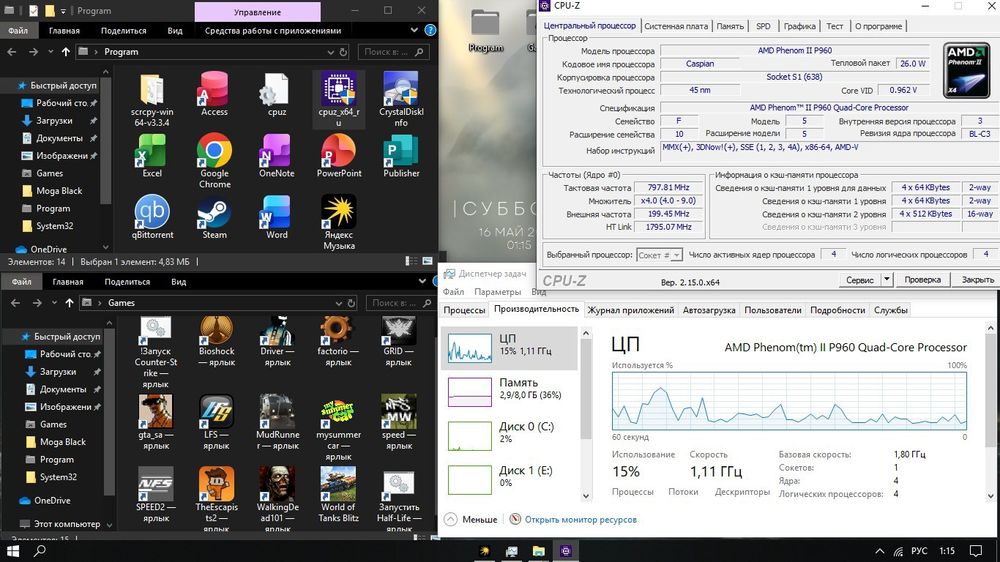The width and height of the screenshot is (1000, 562).
Task: Open notification center in taskbar
Action: coord(976,551)
